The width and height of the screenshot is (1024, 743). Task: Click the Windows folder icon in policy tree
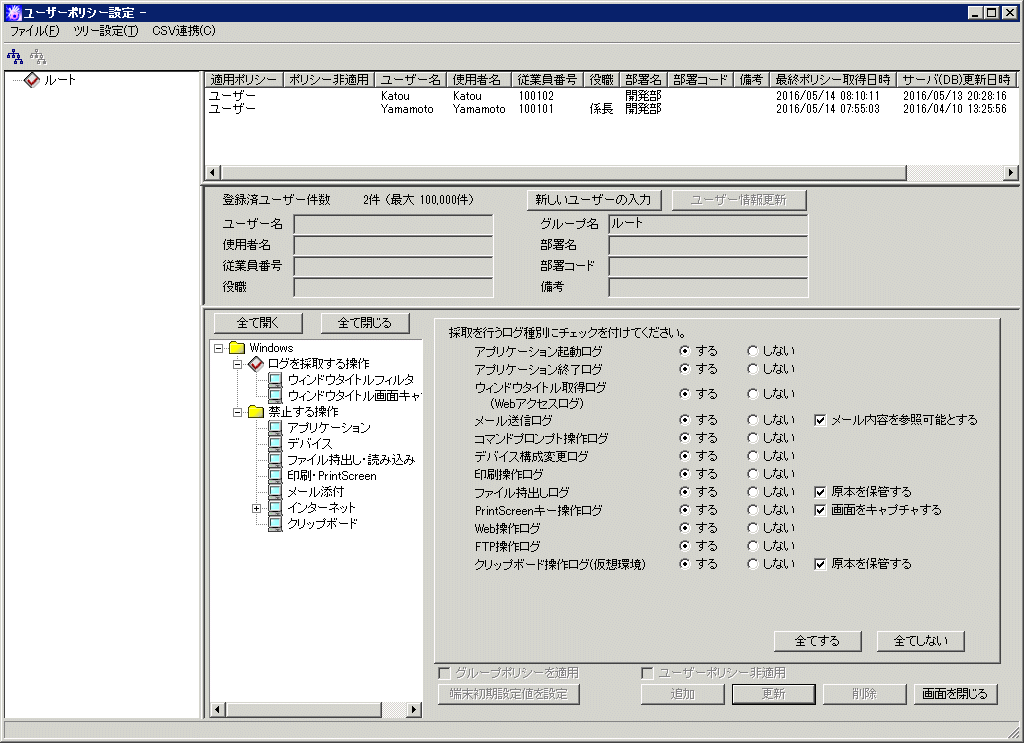tap(237, 348)
